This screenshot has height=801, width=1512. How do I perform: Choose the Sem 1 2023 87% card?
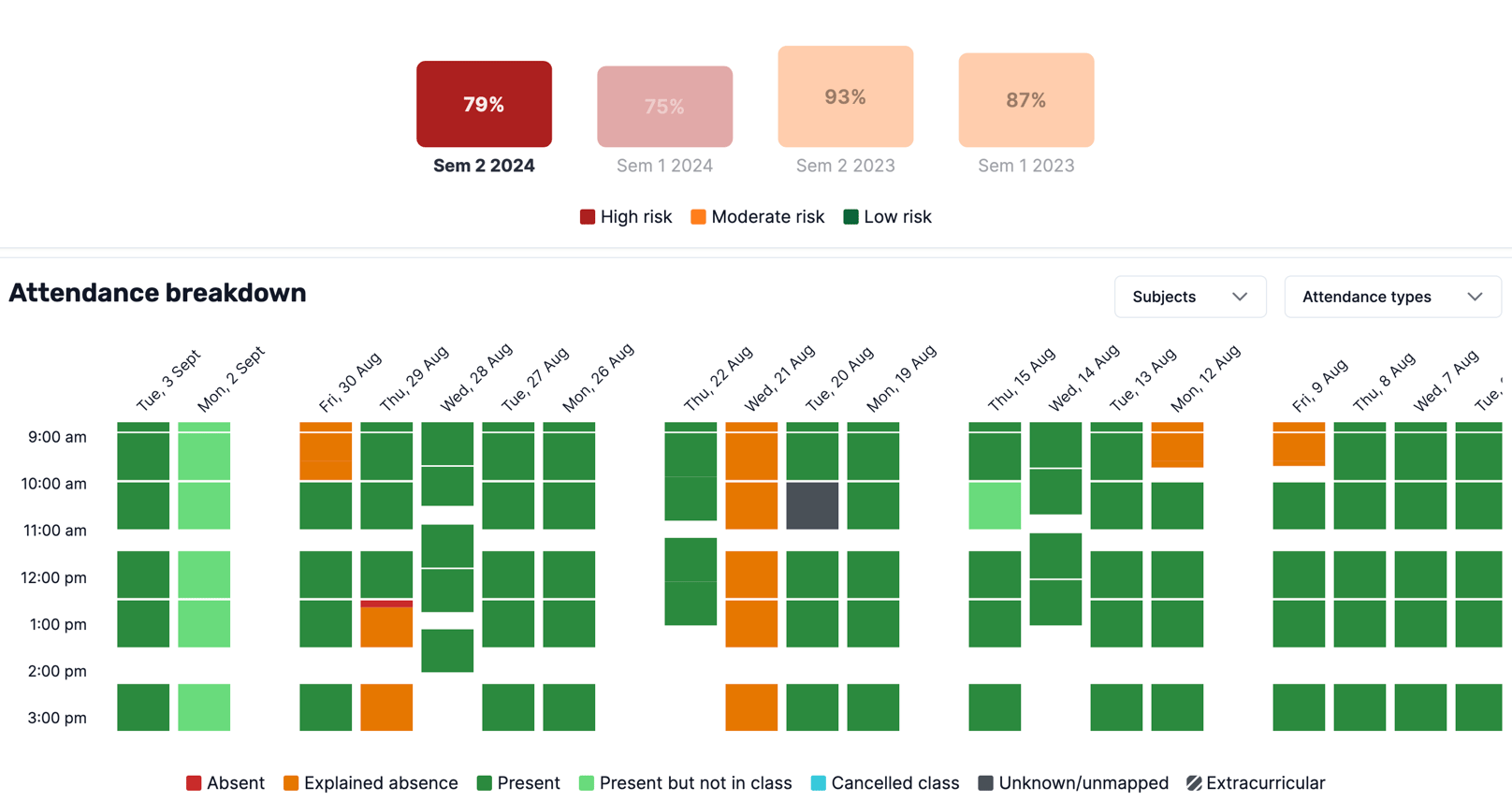click(1025, 100)
